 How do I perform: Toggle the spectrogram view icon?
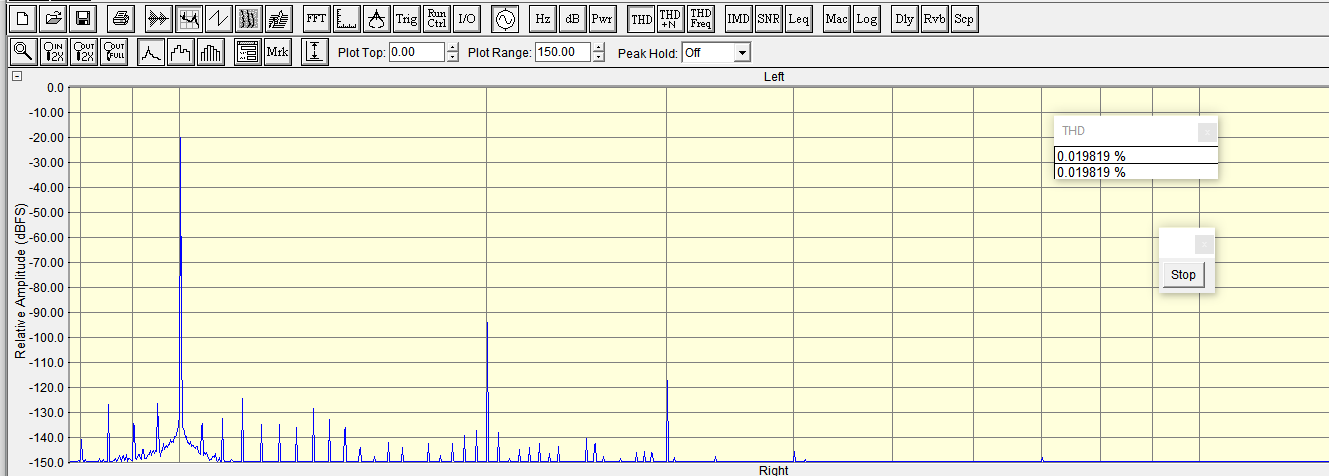click(x=248, y=18)
